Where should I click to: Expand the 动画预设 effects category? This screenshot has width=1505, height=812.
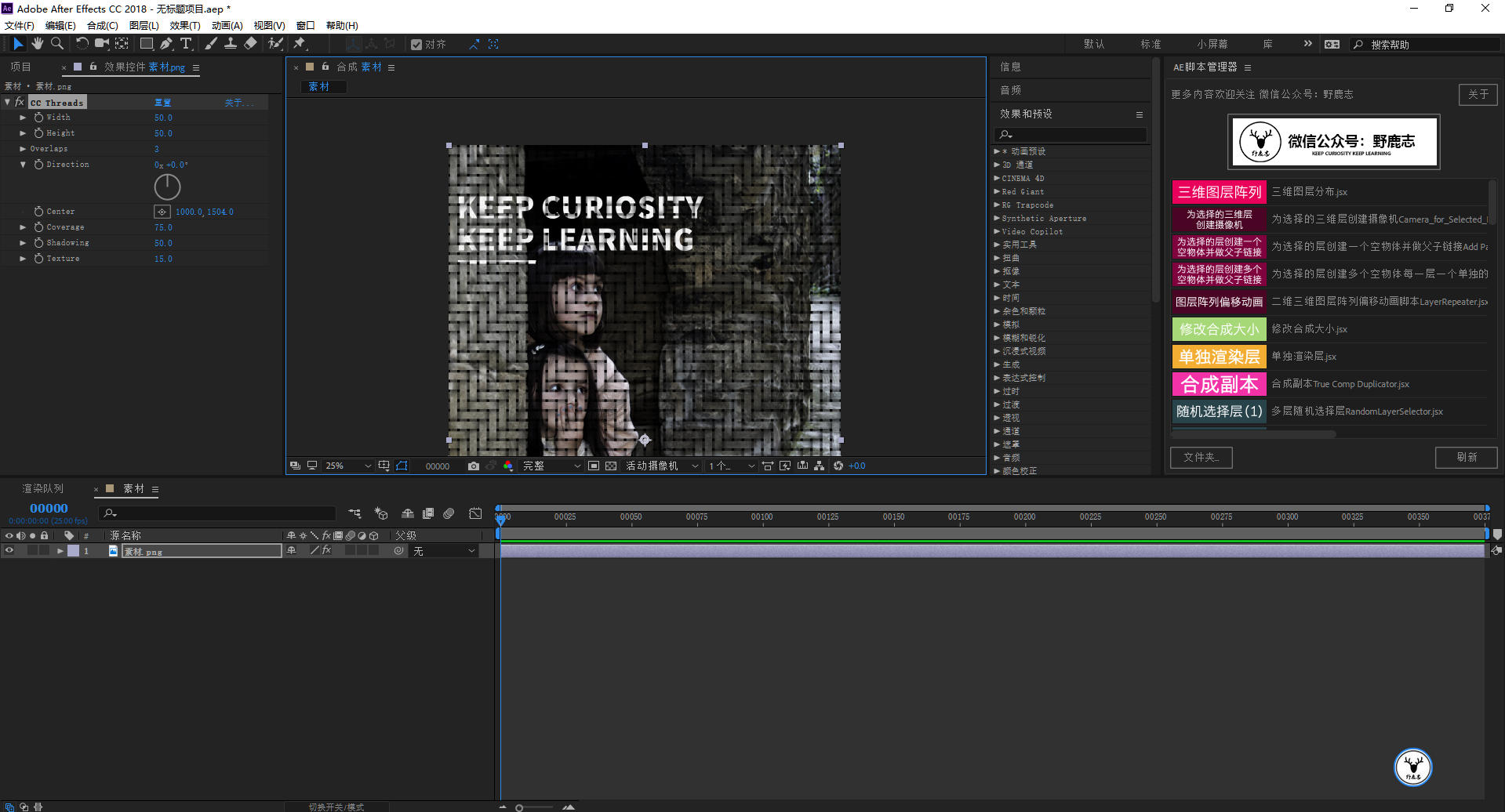click(x=997, y=151)
